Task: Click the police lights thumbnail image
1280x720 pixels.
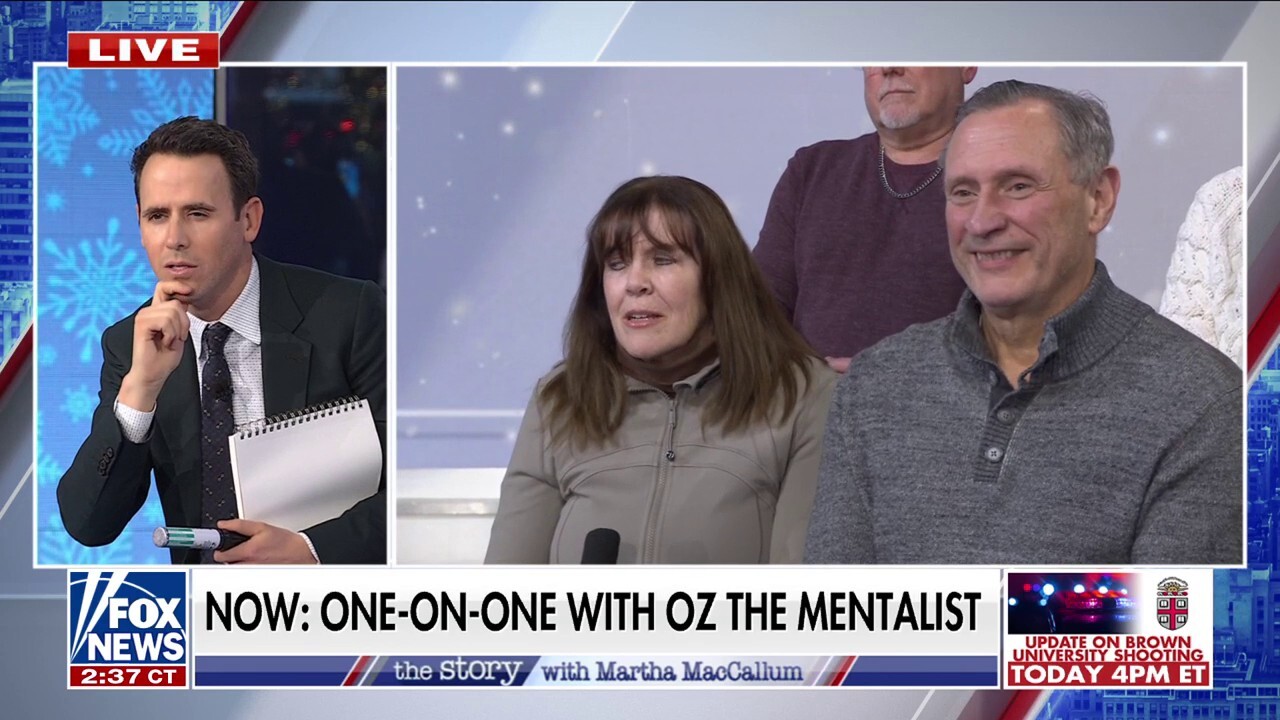Action: (x=1072, y=603)
